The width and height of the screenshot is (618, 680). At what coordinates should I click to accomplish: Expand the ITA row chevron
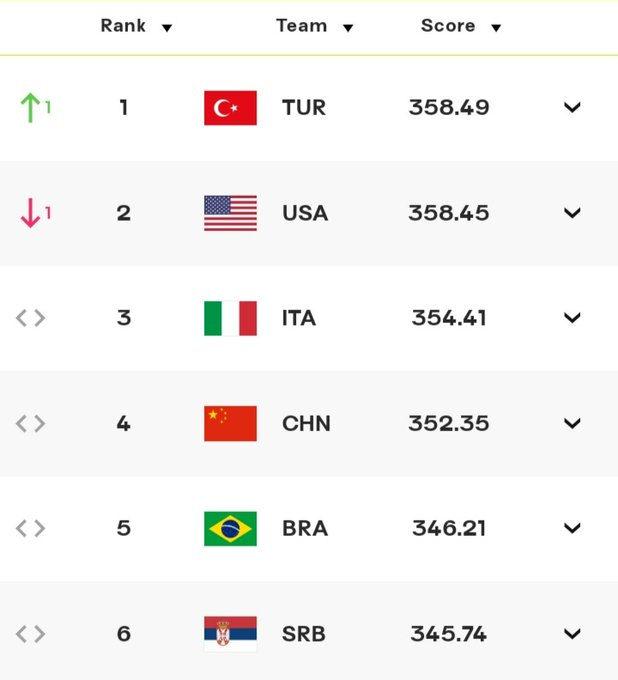[572, 318]
